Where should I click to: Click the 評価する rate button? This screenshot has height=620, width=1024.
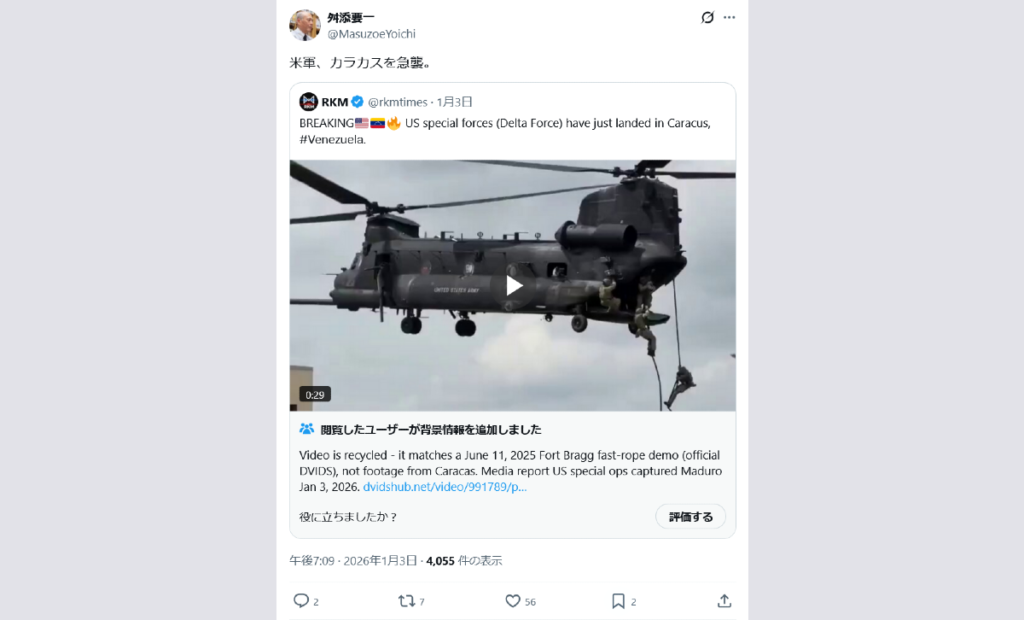coord(690,517)
